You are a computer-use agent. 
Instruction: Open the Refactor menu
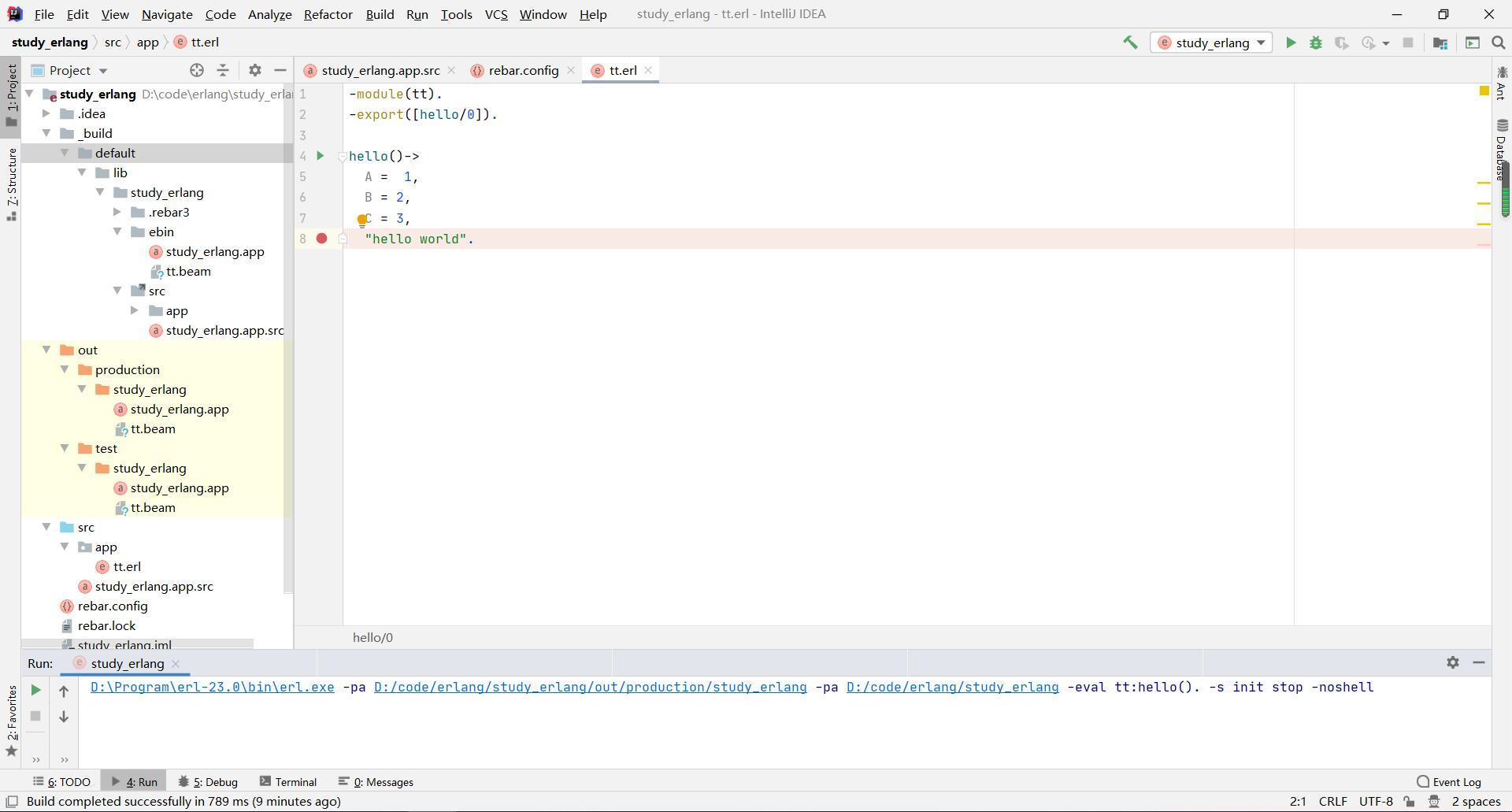coord(328,14)
